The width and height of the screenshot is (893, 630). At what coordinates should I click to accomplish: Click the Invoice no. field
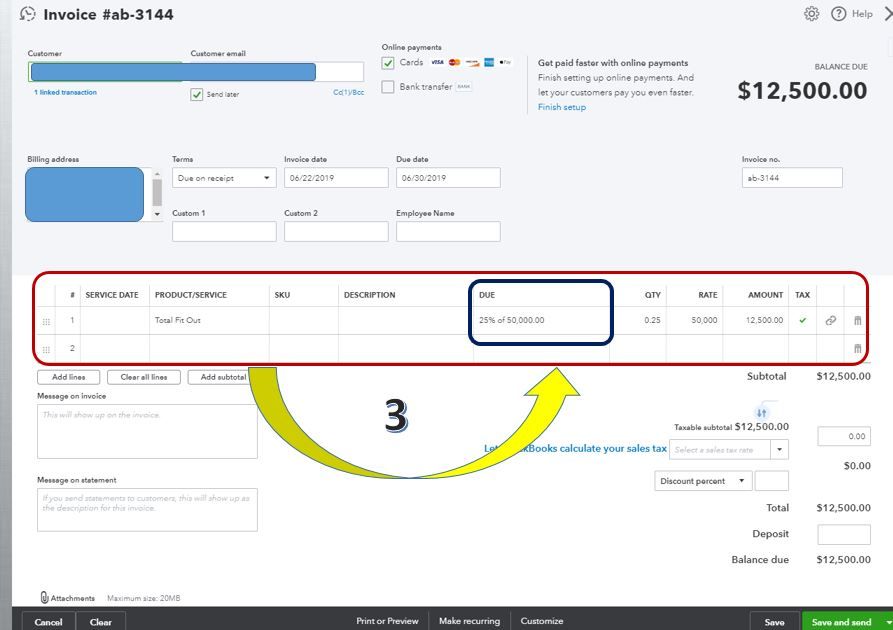click(792, 178)
